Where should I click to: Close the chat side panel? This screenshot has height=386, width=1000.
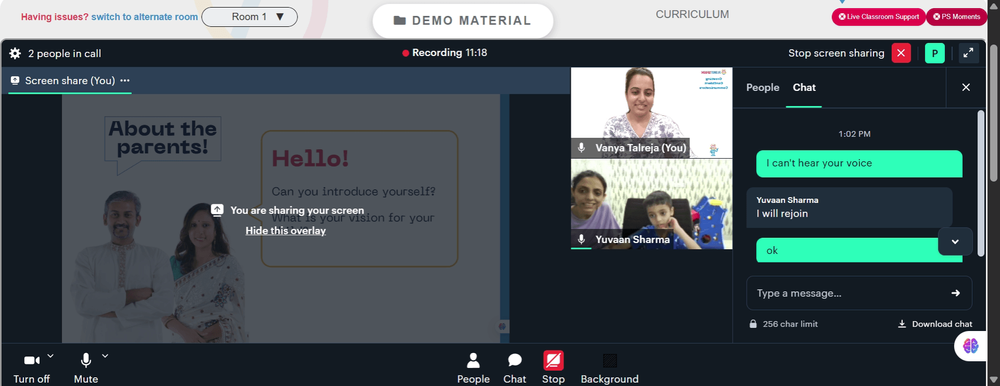click(x=966, y=87)
